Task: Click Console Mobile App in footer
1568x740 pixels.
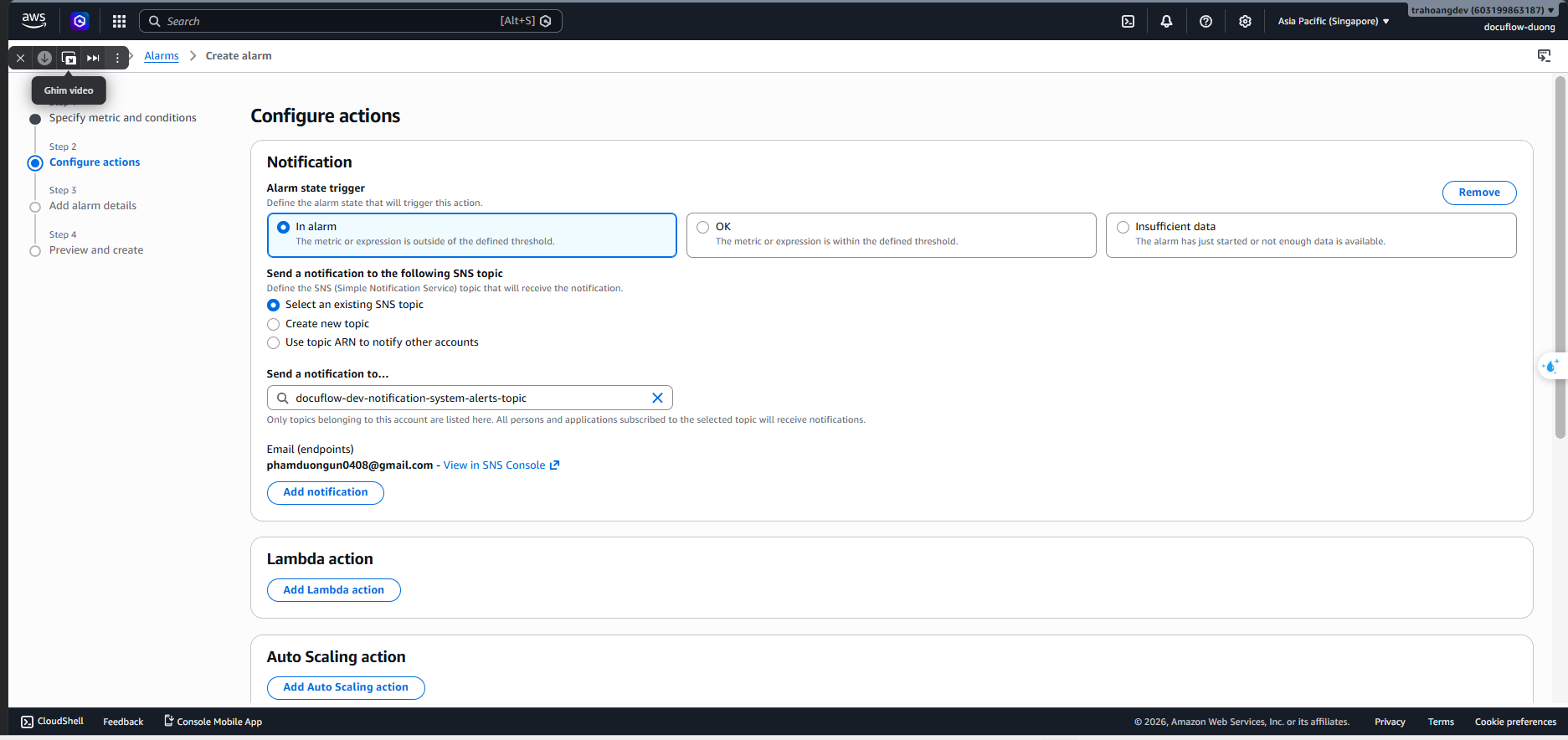Action: [213, 722]
